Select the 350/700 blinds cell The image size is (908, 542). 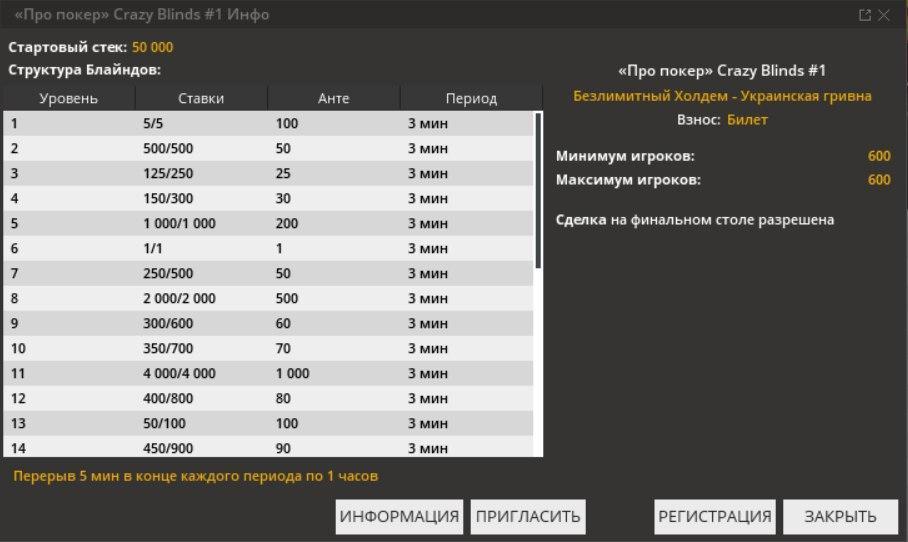coord(168,349)
